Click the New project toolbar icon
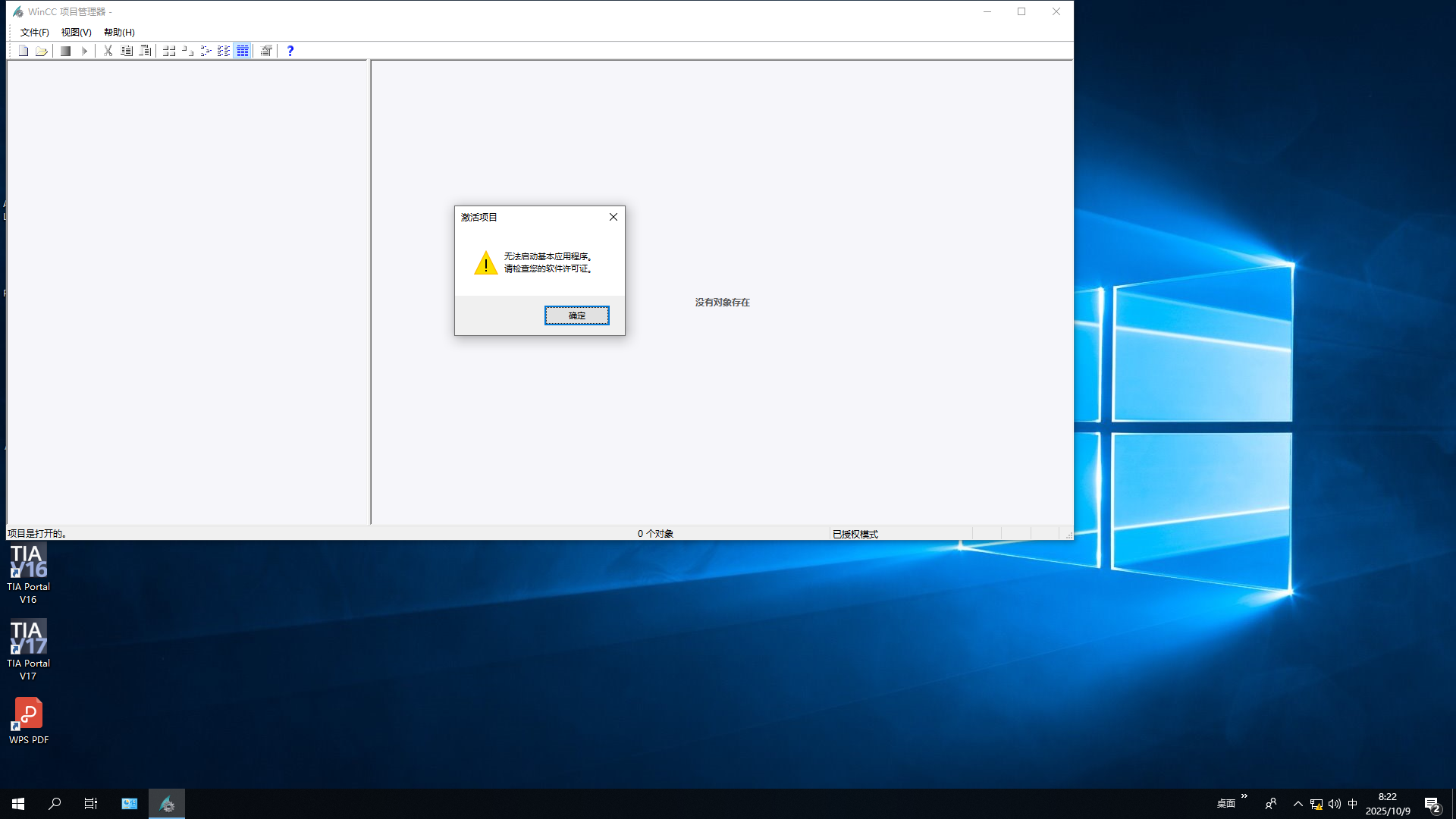Image resolution: width=1456 pixels, height=819 pixels. pos(24,51)
